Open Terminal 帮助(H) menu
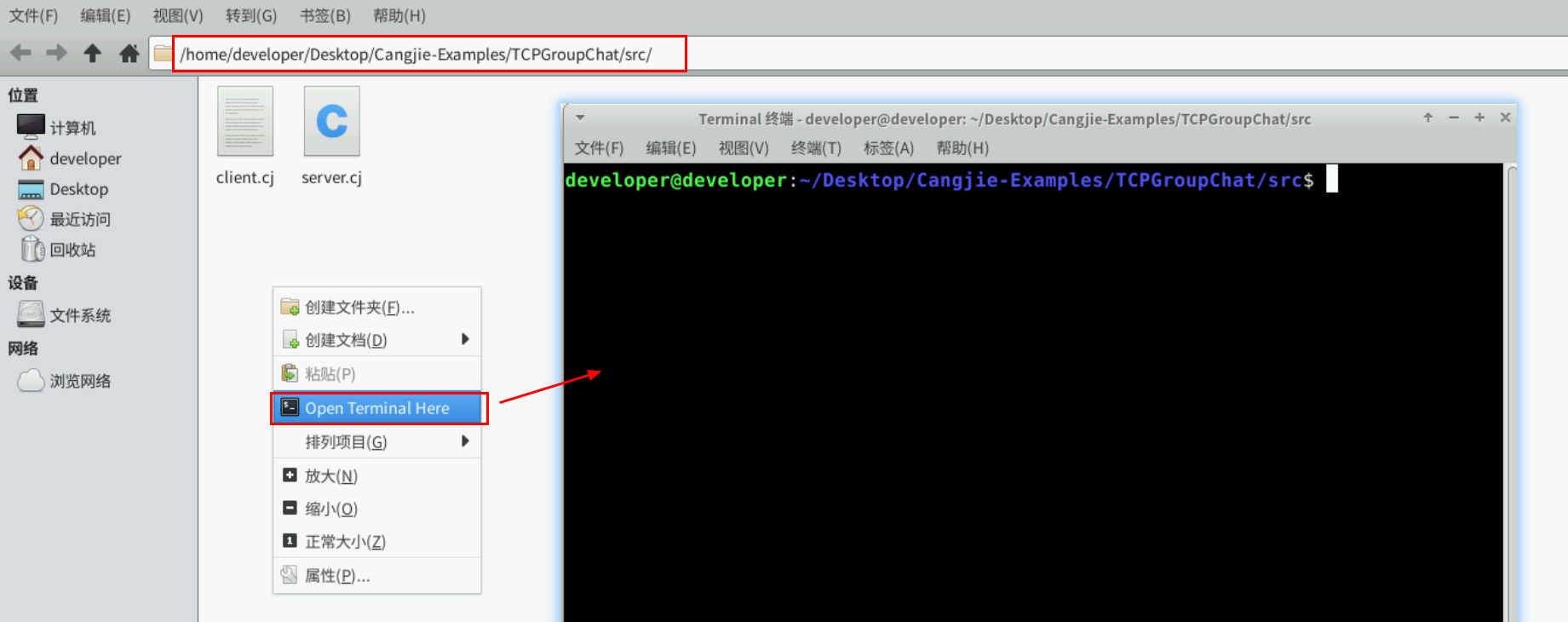The image size is (1568, 622). (962, 148)
